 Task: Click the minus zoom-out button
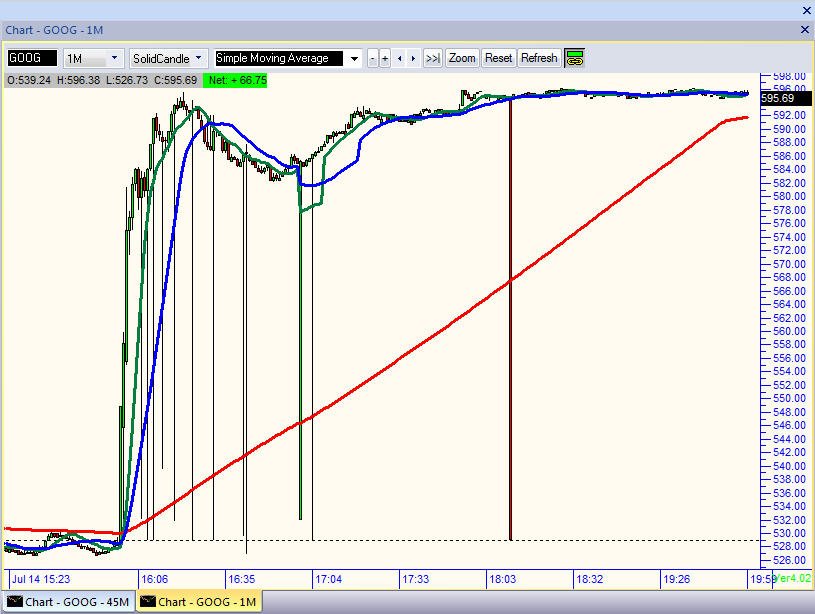373,58
